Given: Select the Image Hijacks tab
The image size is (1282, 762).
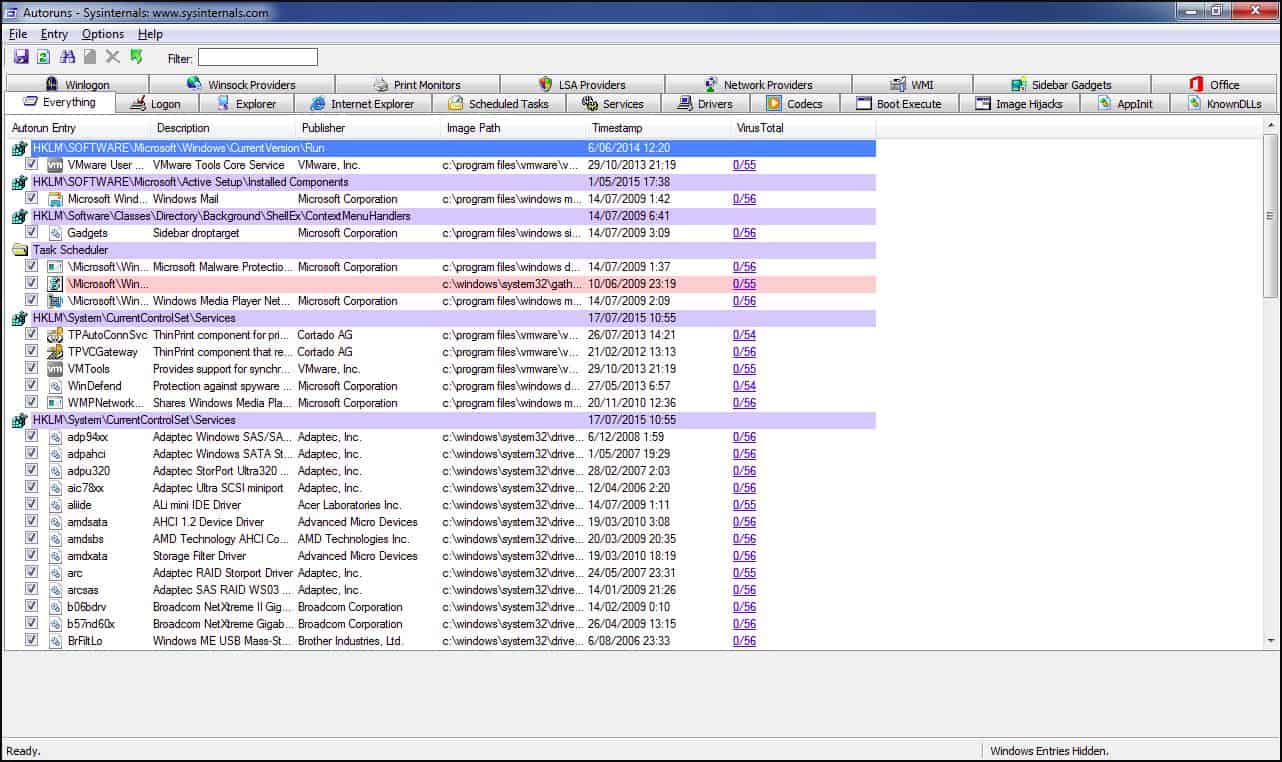Looking at the screenshot, I should point(1019,103).
